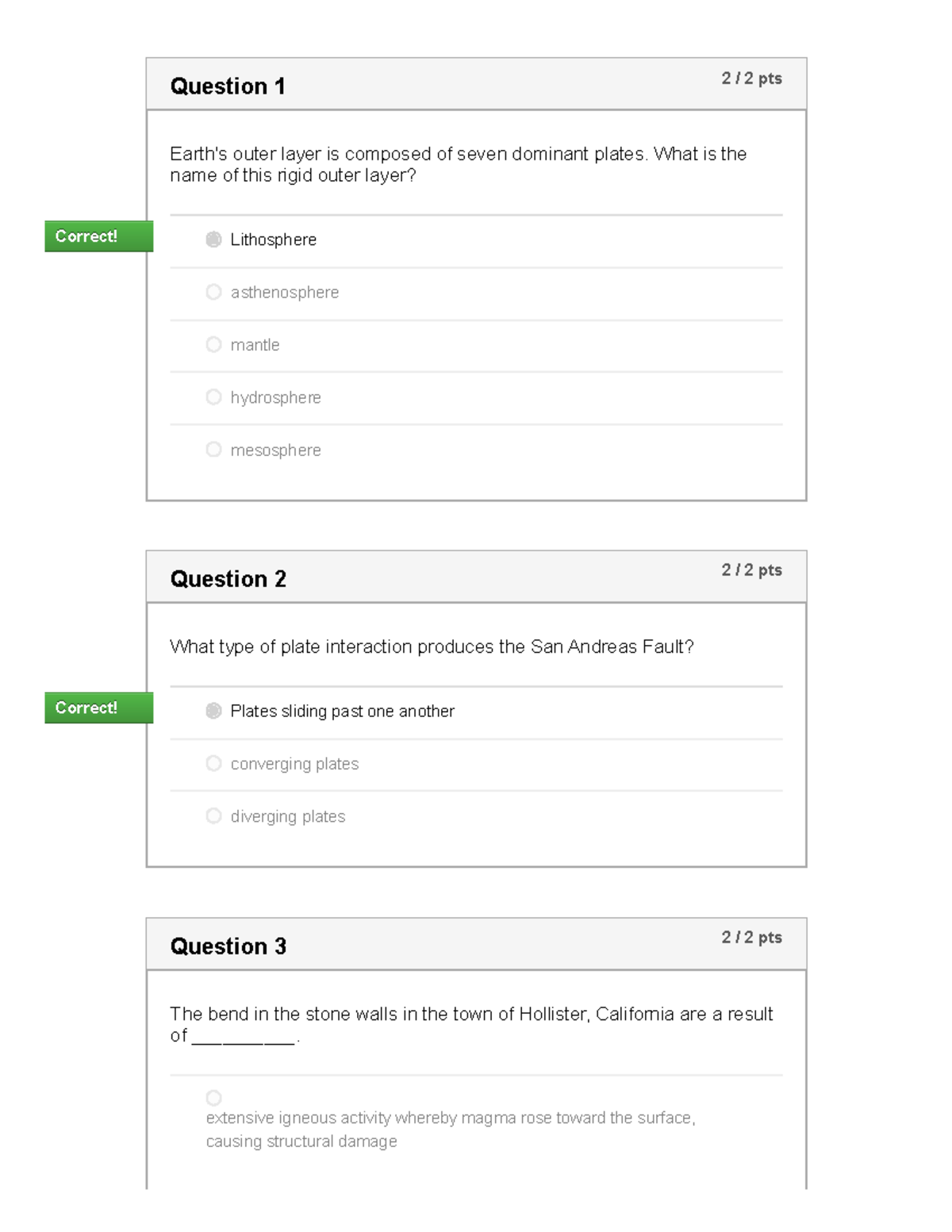Click the empty radio circle in Question 3

pyautogui.click(x=214, y=1099)
